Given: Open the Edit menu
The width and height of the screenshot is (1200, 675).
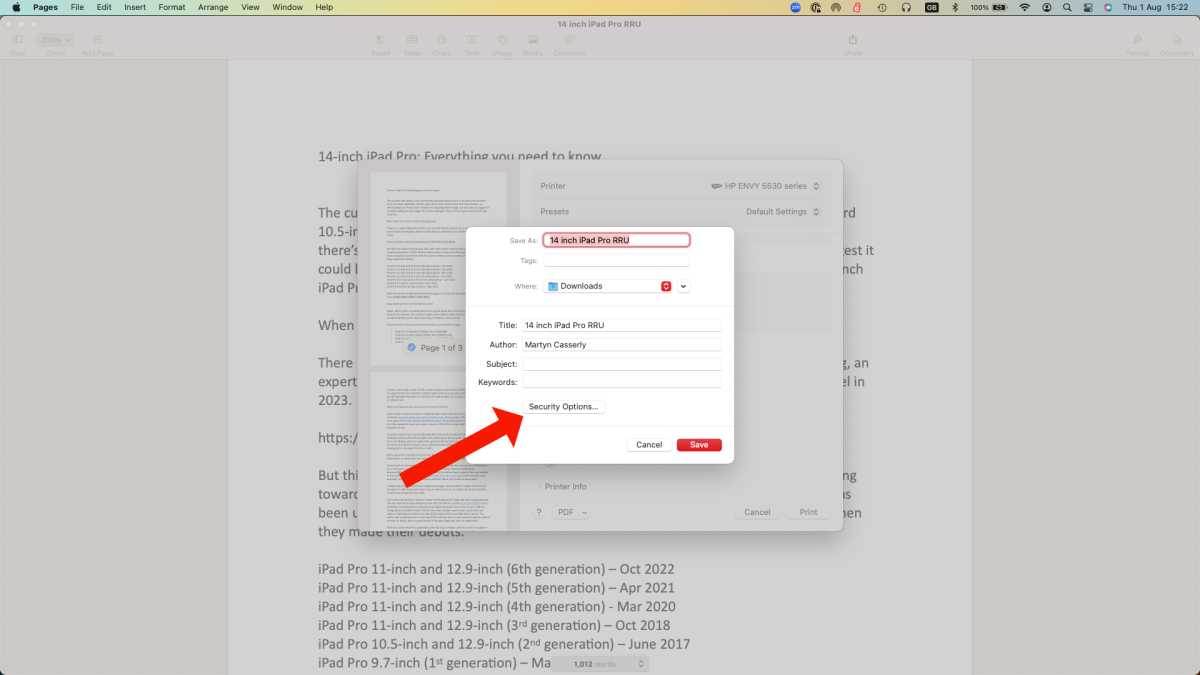Looking at the screenshot, I should click(104, 7).
